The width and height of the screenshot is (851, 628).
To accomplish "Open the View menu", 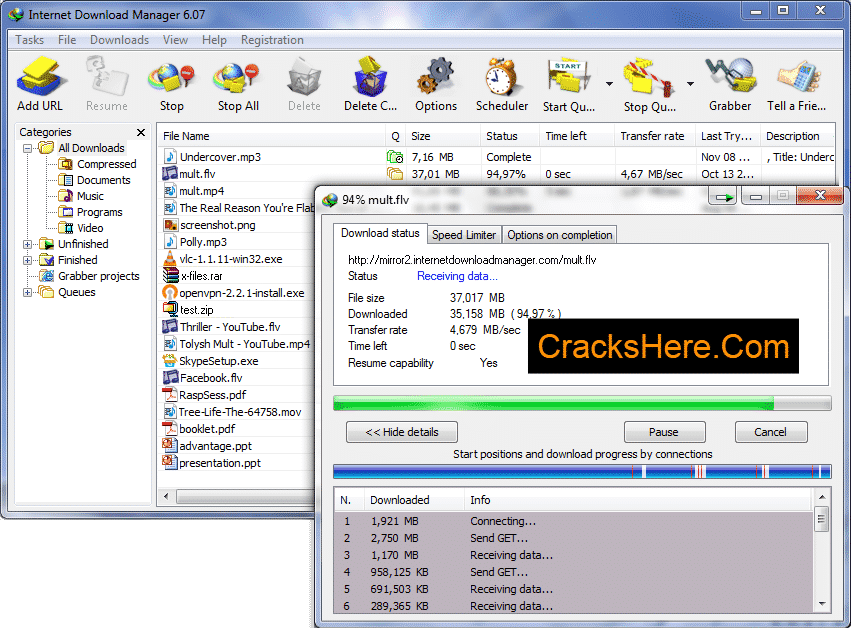I will click(x=175, y=40).
